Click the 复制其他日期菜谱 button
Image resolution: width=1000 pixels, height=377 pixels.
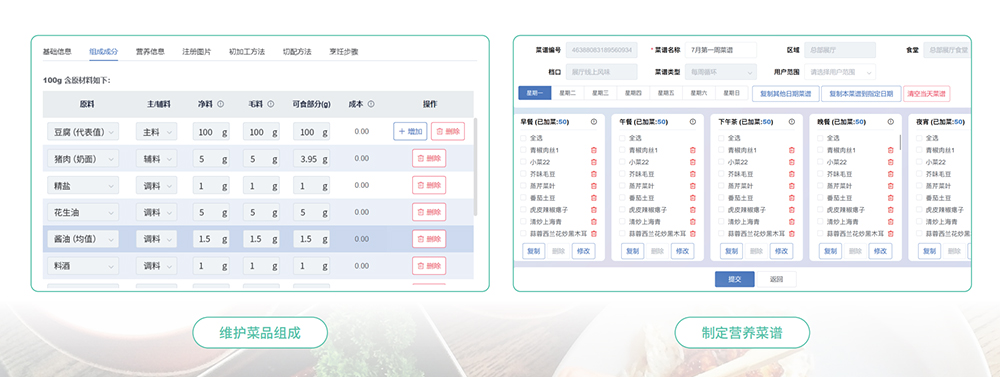coord(786,93)
